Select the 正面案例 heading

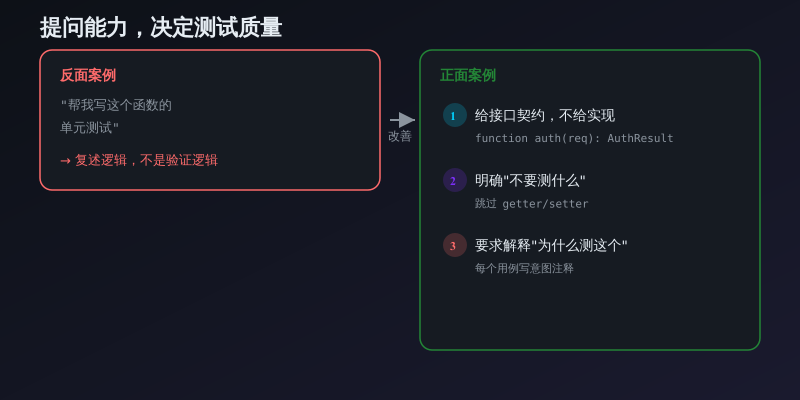click(x=468, y=75)
